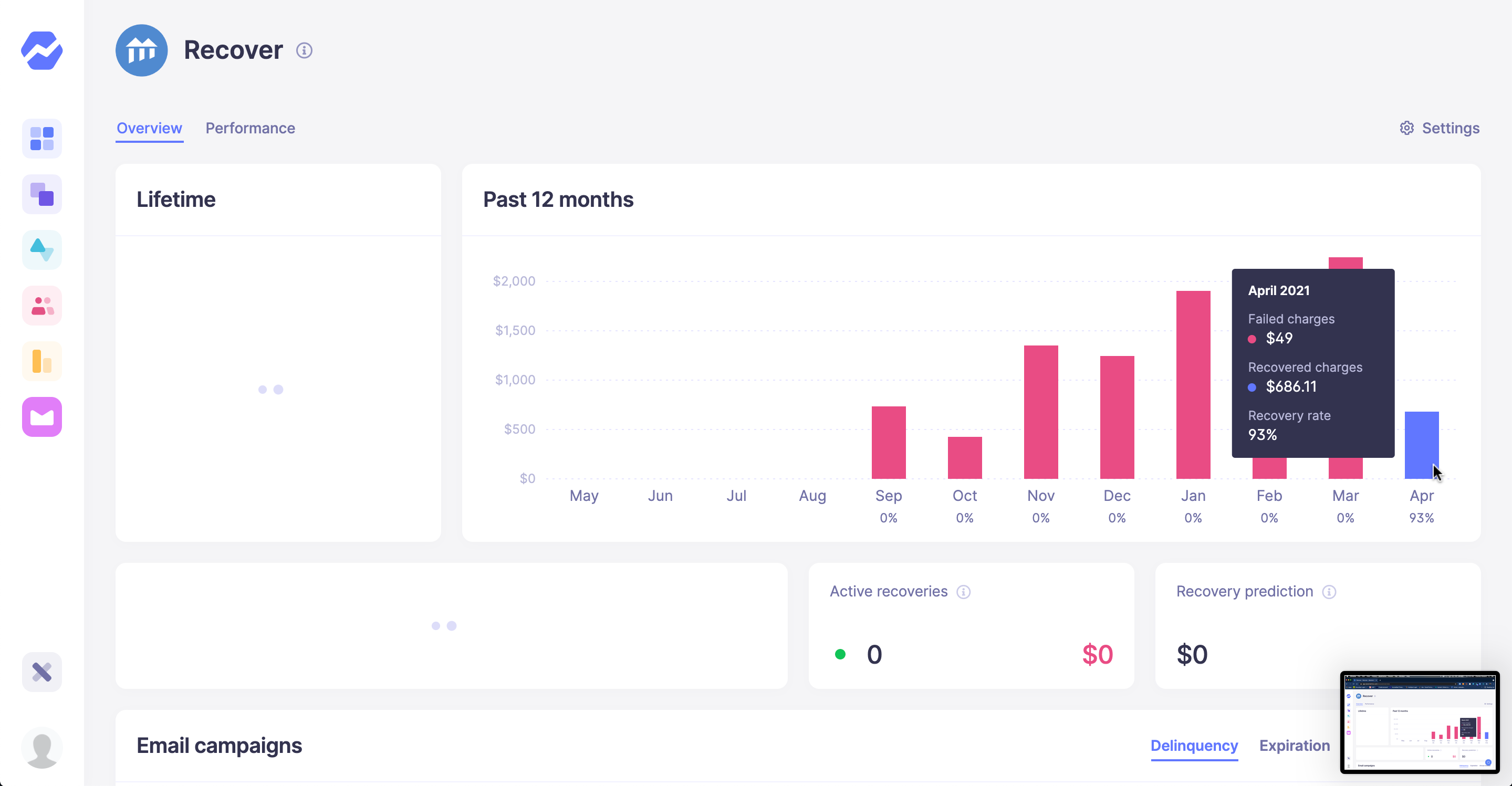Click the user/profile icon at bottom sidebar
Viewport: 1512px width, 786px height.
point(41,747)
